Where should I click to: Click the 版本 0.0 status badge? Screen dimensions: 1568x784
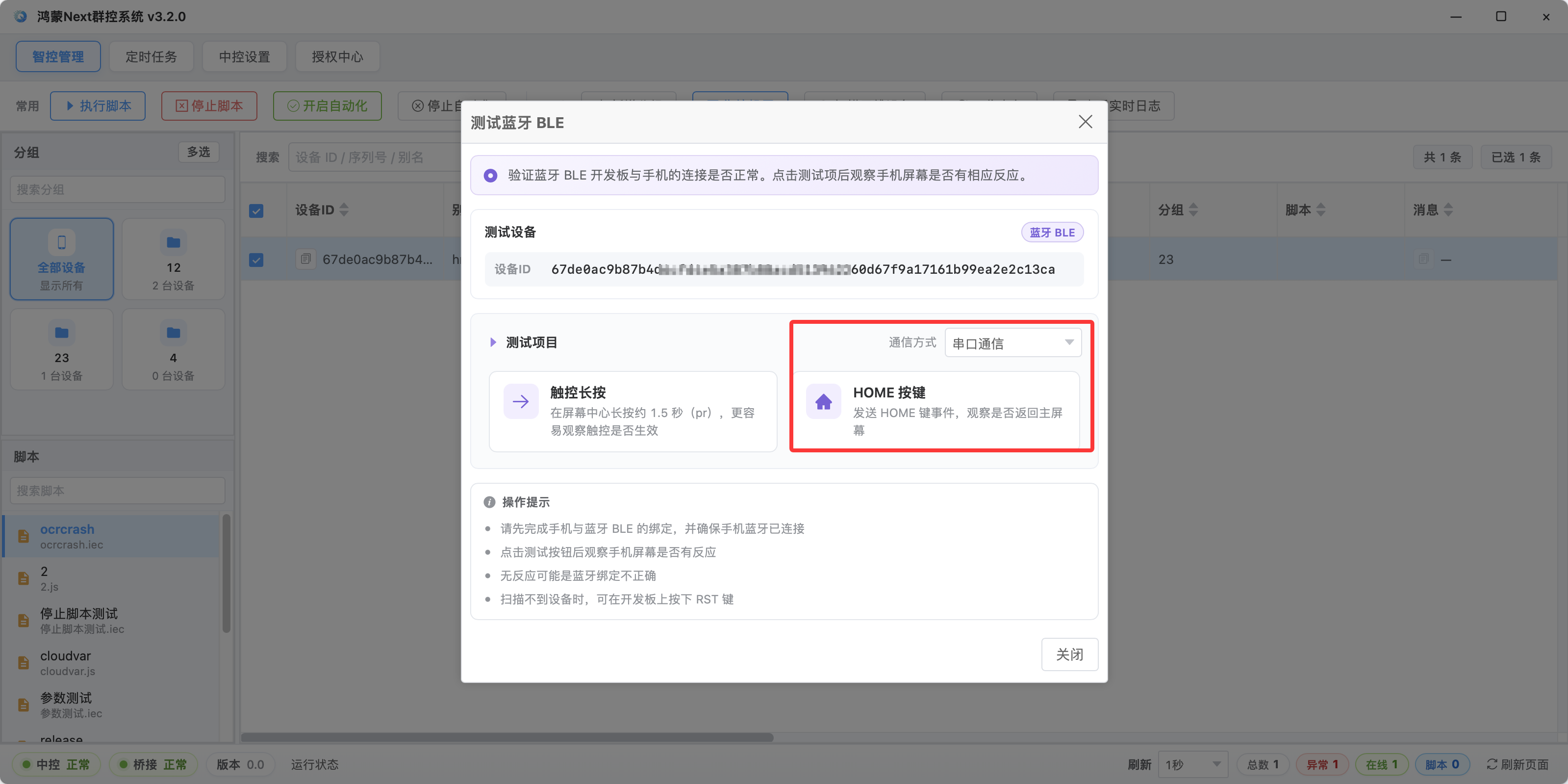click(240, 764)
